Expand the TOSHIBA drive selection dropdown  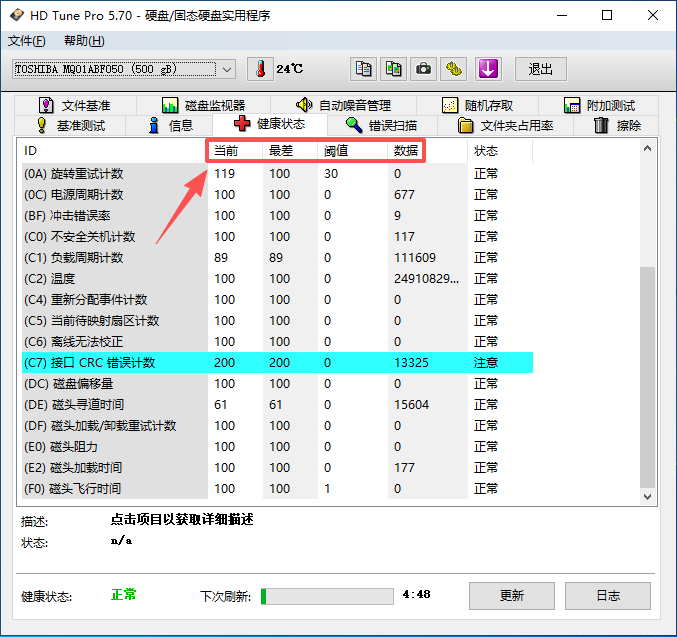click(227, 69)
